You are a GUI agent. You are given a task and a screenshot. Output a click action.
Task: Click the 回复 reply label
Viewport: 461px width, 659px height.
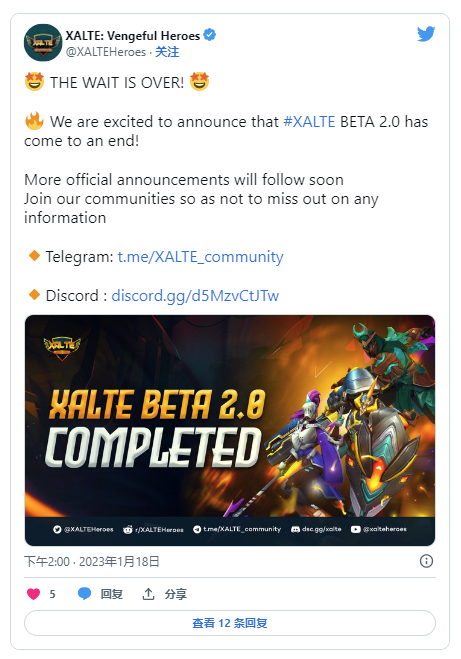pyautogui.click(x=111, y=594)
